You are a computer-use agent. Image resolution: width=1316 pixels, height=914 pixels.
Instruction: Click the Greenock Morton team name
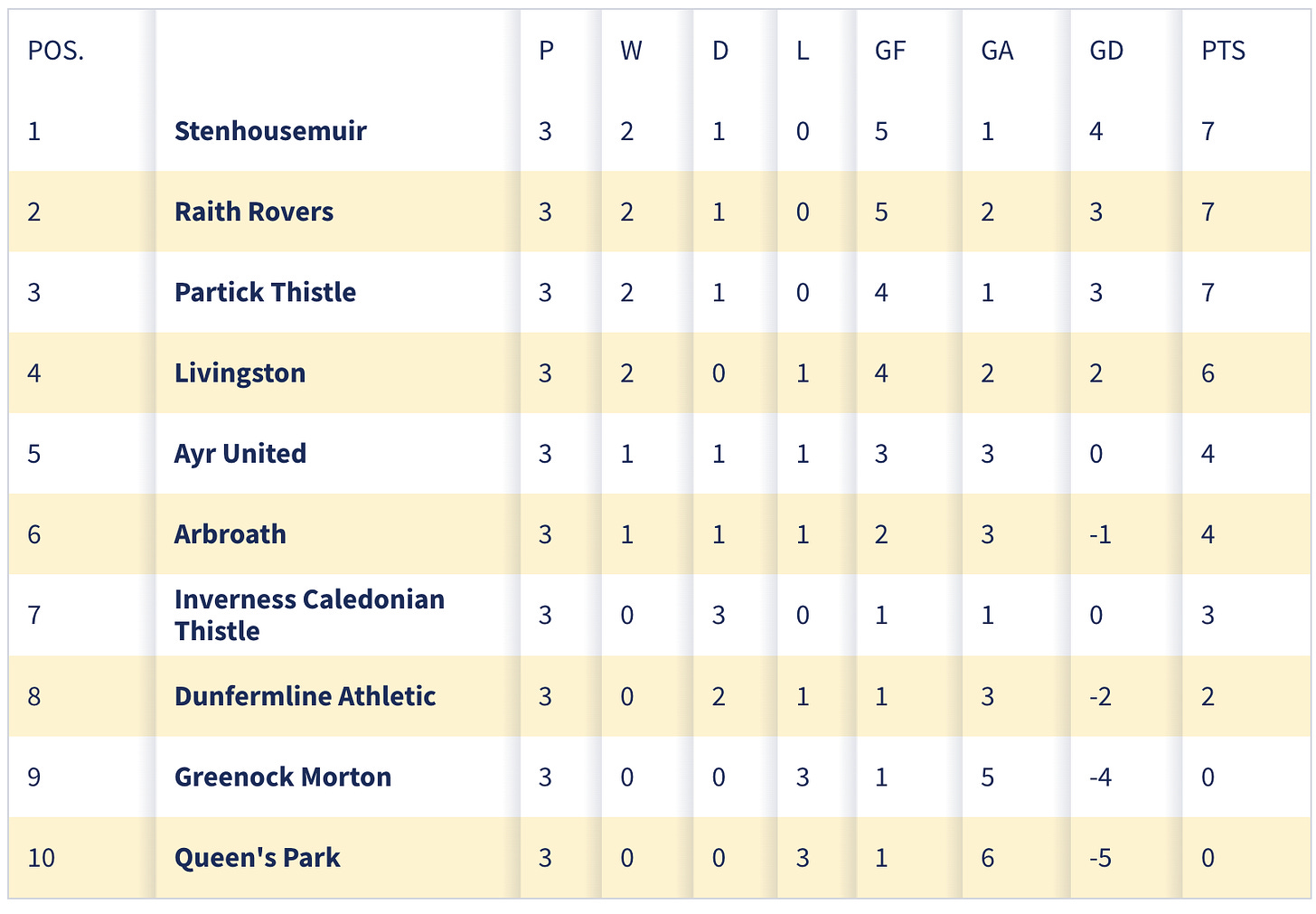click(283, 777)
